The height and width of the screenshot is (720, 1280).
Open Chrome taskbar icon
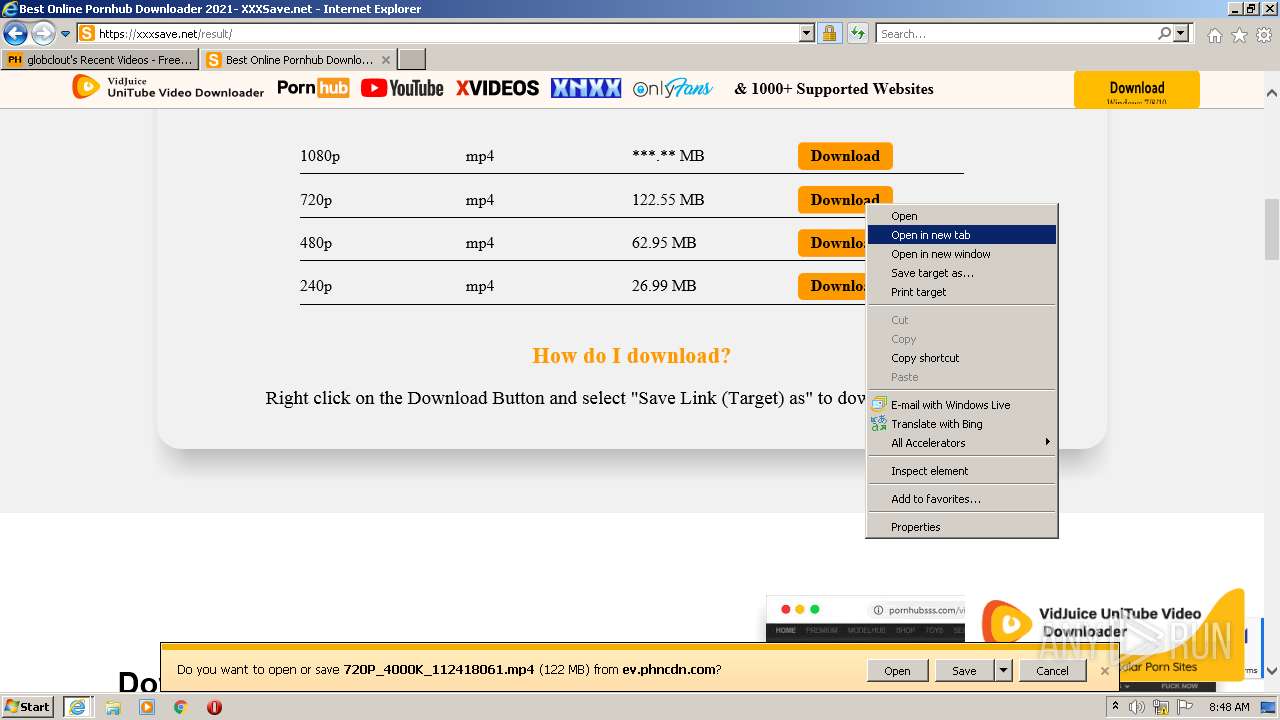tap(181, 707)
